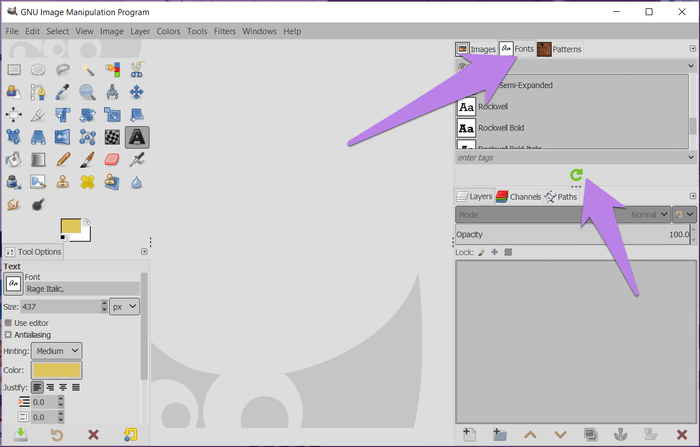Pick the Scissors Select tool

(x=137, y=69)
